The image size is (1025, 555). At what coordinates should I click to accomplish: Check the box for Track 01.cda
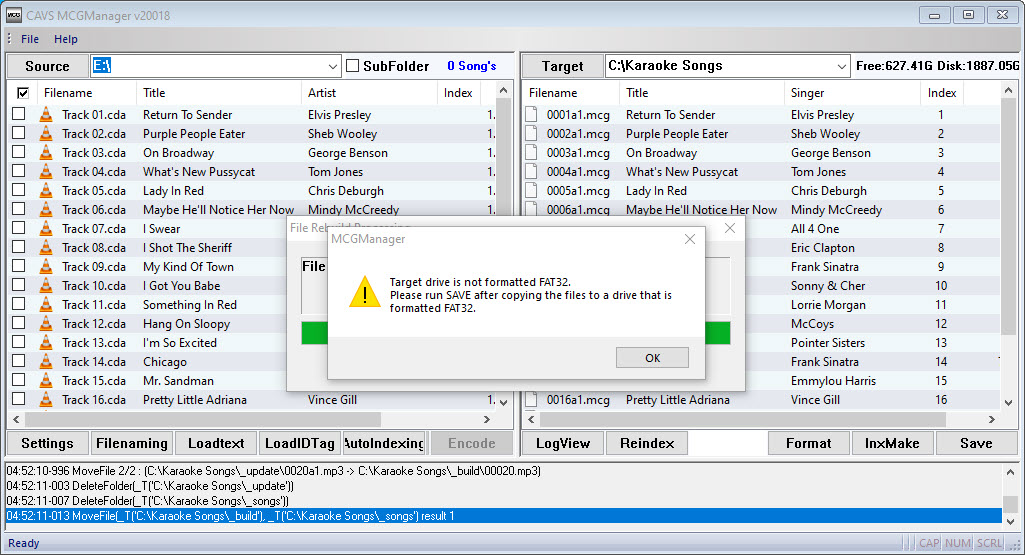coord(18,114)
